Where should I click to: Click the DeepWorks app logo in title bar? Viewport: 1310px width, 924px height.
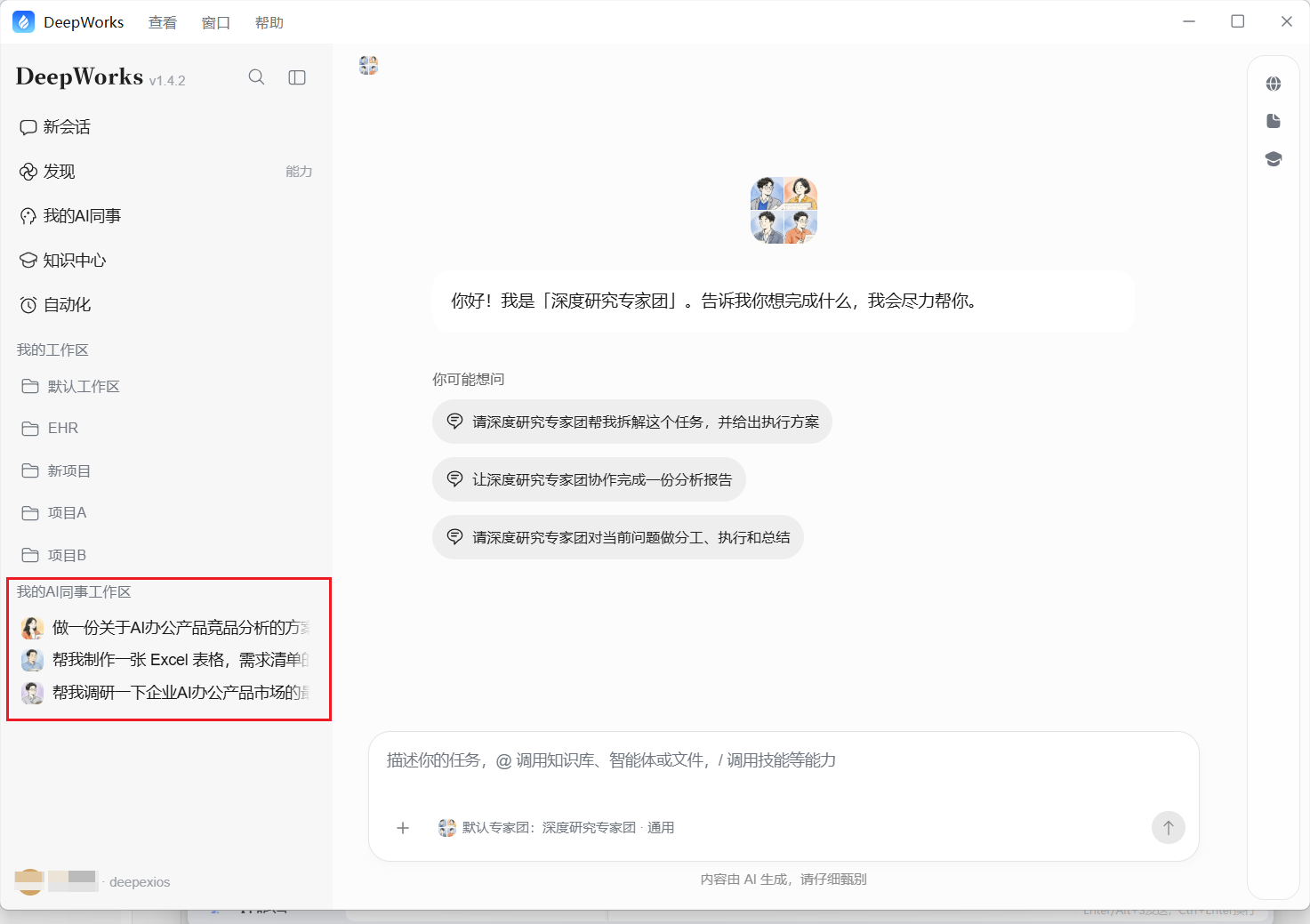[x=24, y=22]
